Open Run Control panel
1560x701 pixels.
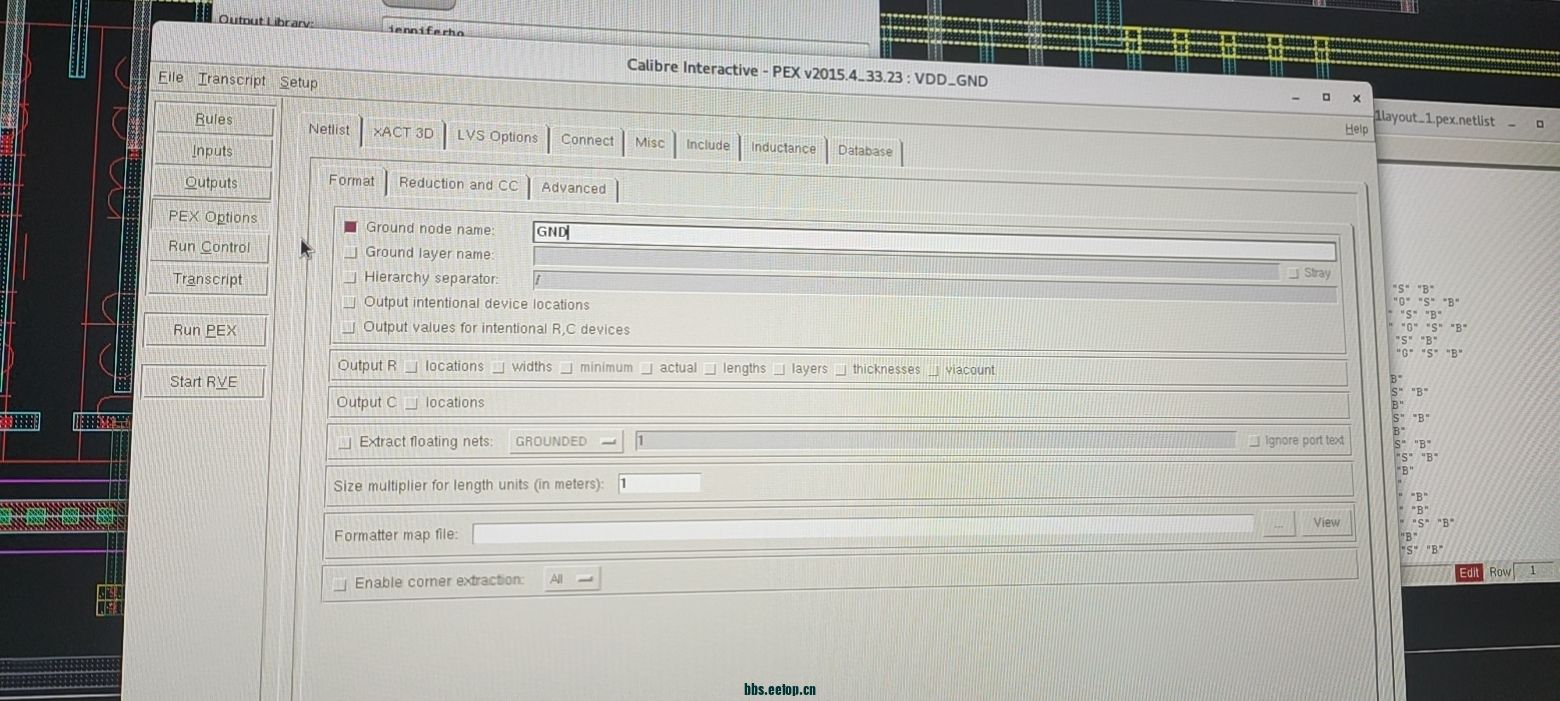coord(209,247)
